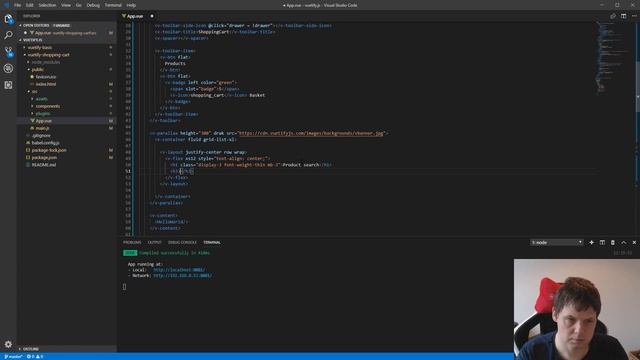Open the Search view in the activity bar
This screenshot has width=640, height=360.
point(8,35)
